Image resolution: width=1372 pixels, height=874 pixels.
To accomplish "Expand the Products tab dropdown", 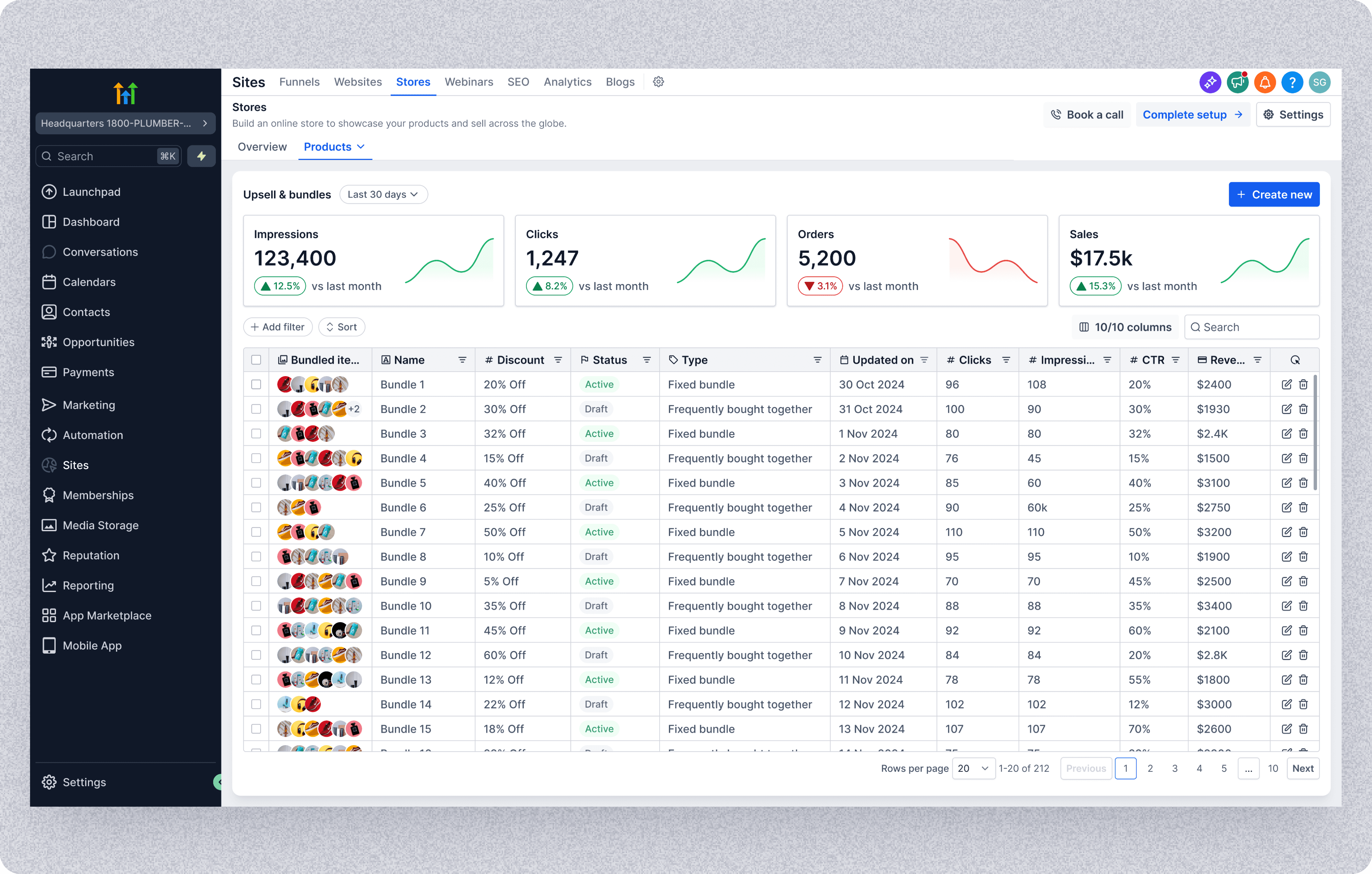I will [x=361, y=147].
